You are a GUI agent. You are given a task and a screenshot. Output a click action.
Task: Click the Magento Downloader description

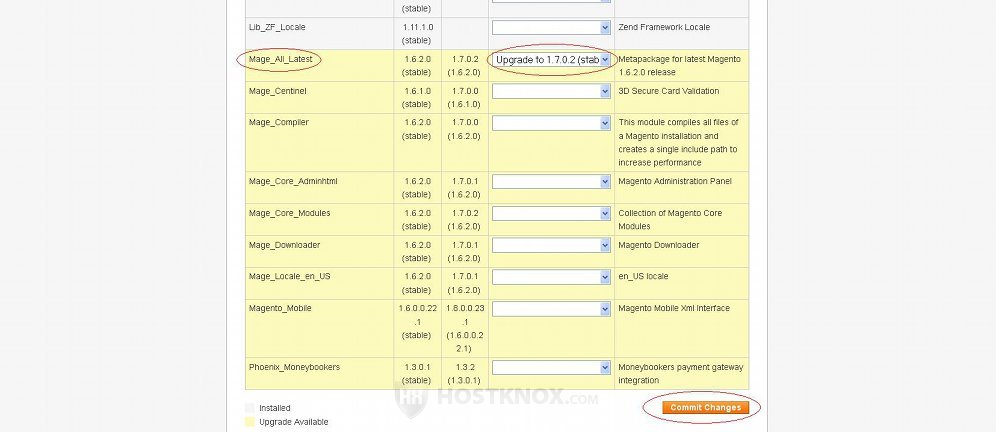pyautogui.click(x=659, y=245)
